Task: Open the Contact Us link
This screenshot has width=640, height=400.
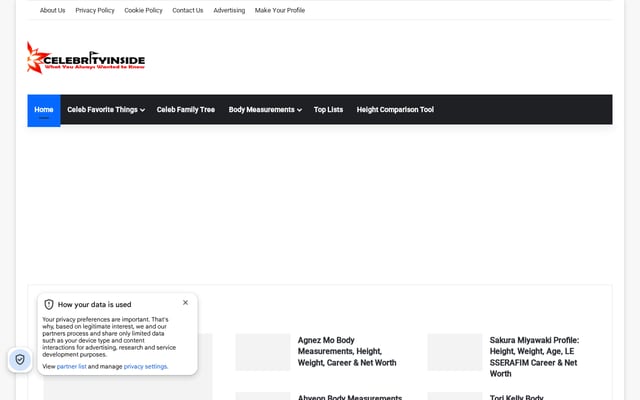Action: click(188, 10)
